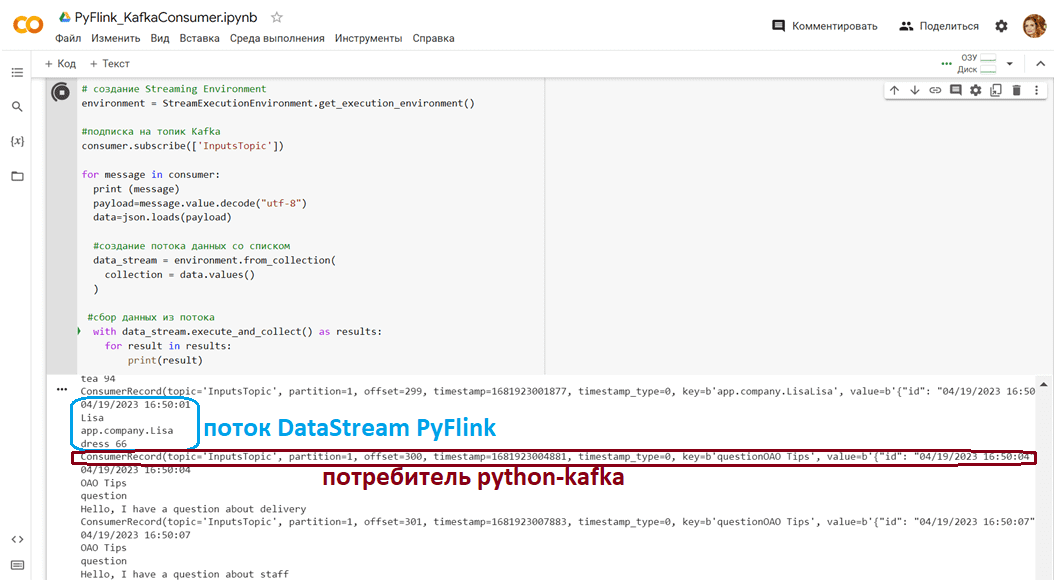
Task: Click the 'for message in consumer:' line
Action: click(x=151, y=174)
